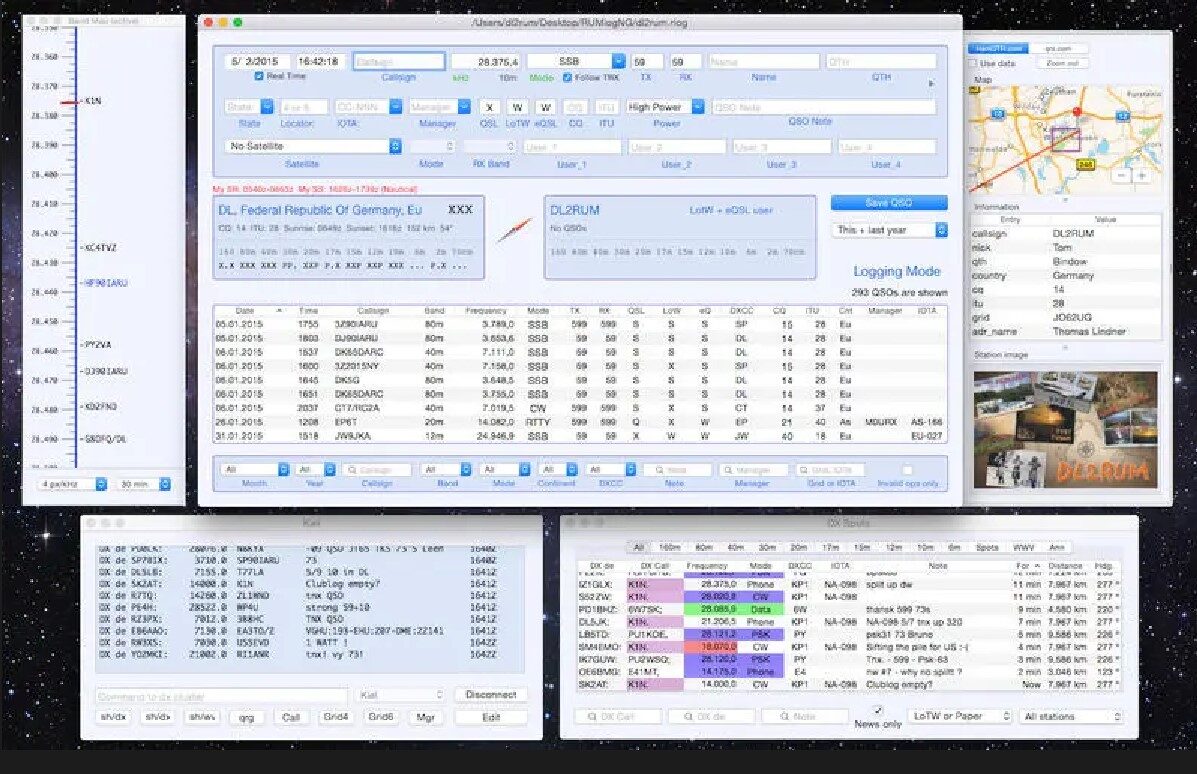Disable the Follow TRX checkbox

point(568,77)
